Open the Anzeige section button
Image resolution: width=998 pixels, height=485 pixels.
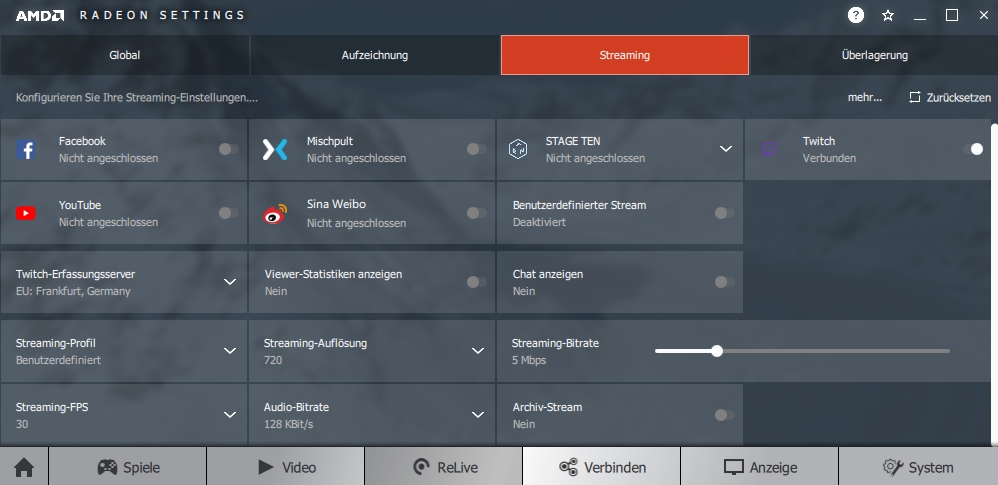point(759,467)
